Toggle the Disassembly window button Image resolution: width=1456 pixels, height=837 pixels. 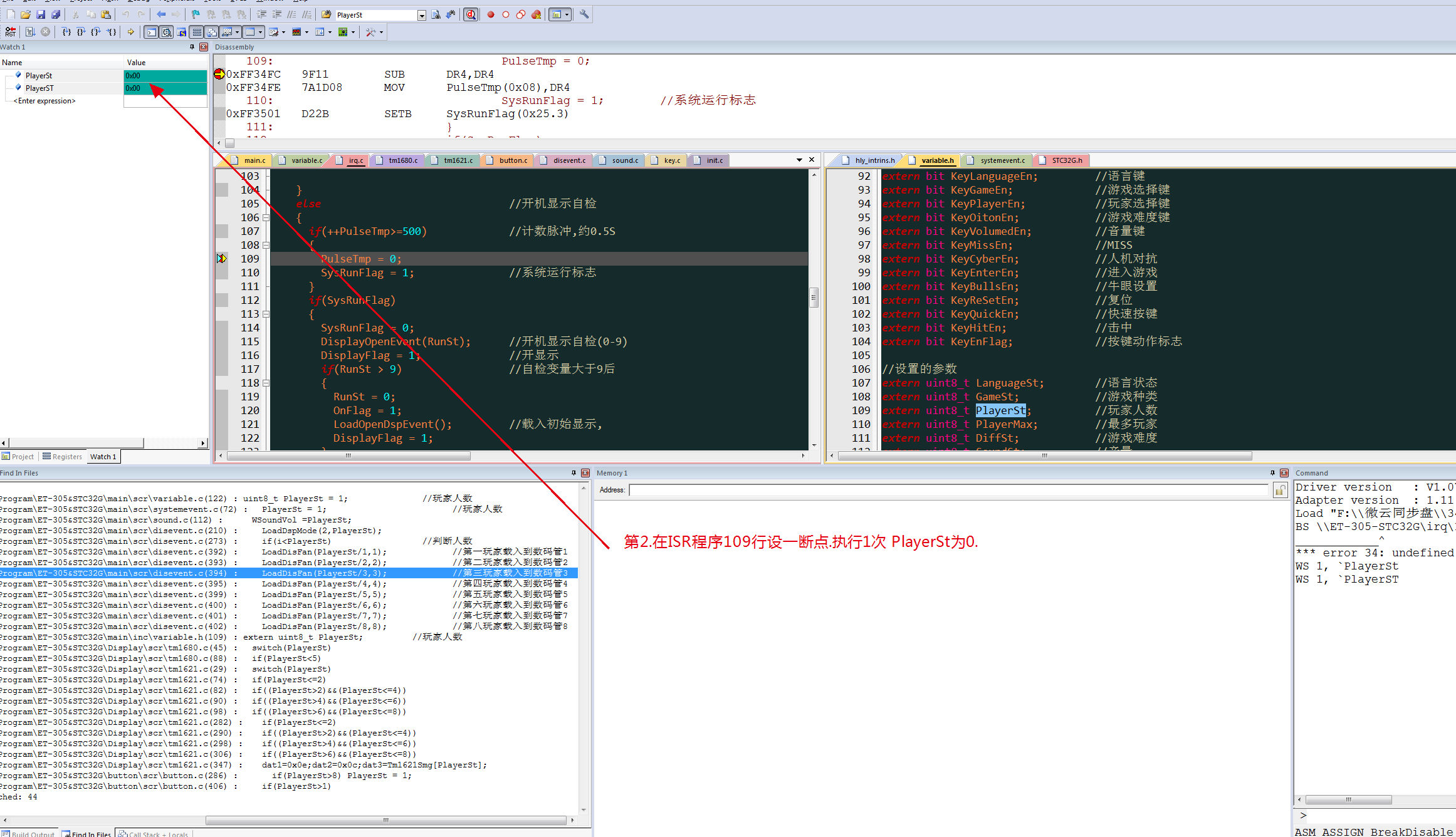click(166, 32)
